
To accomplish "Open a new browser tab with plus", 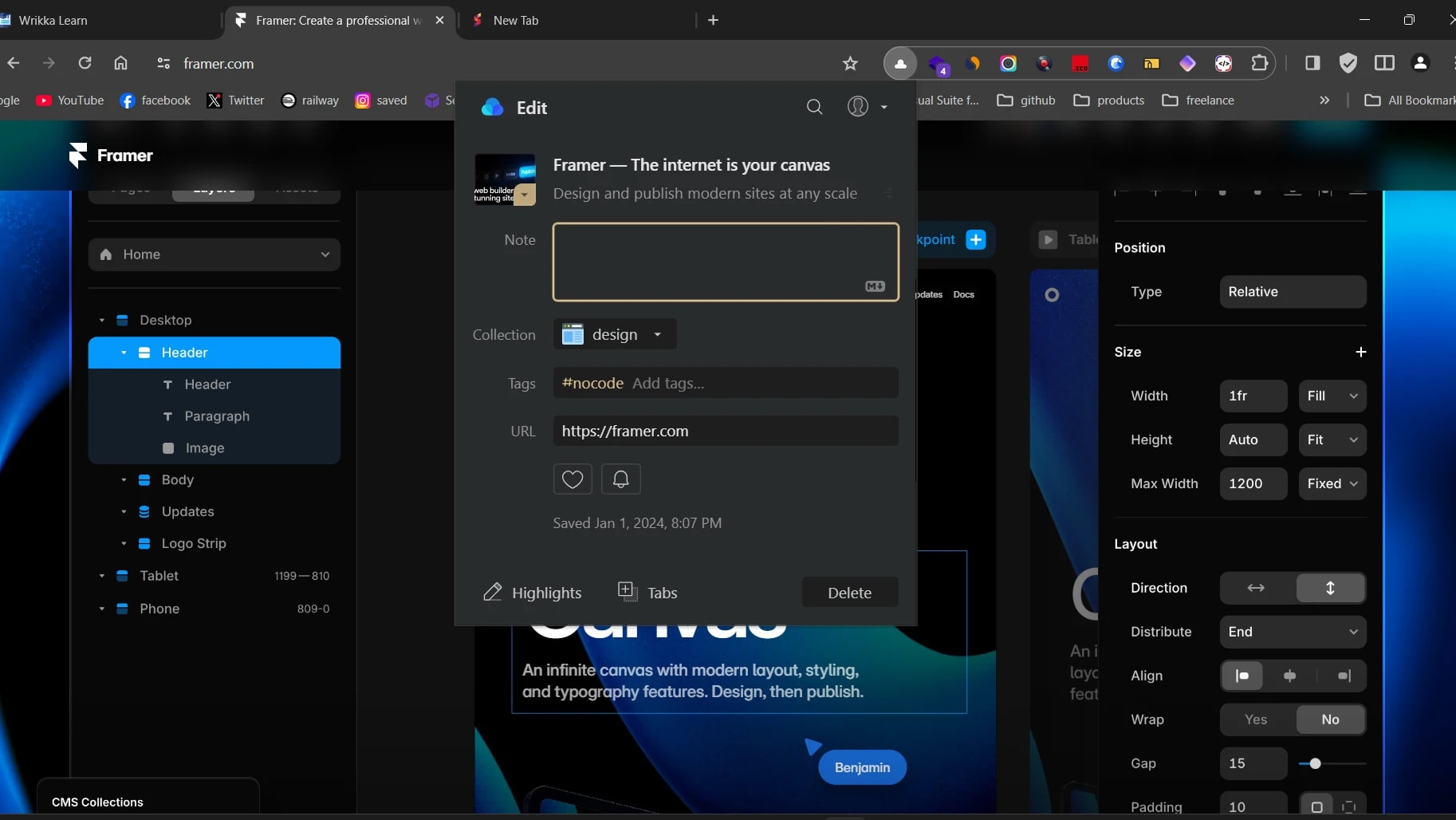I will (713, 20).
